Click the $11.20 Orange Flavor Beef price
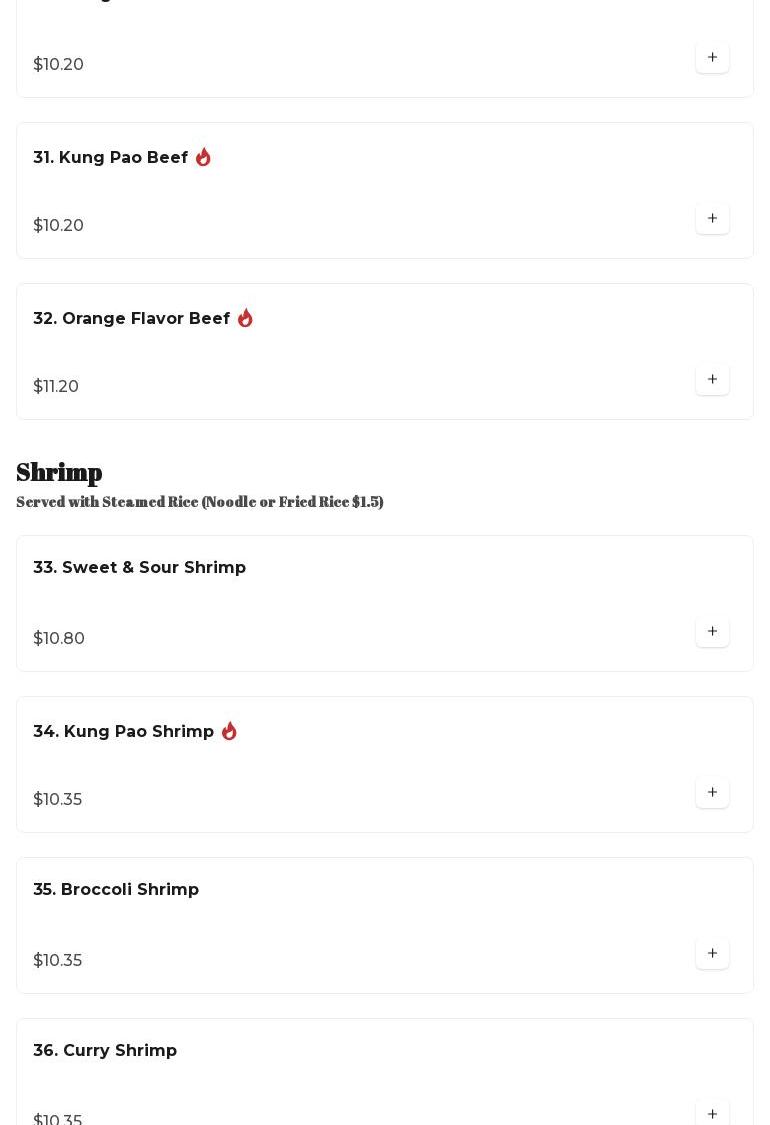 [56, 387]
